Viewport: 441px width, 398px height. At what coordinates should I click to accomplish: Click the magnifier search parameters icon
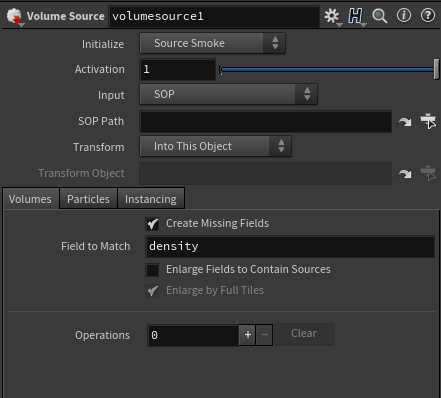tap(380, 16)
